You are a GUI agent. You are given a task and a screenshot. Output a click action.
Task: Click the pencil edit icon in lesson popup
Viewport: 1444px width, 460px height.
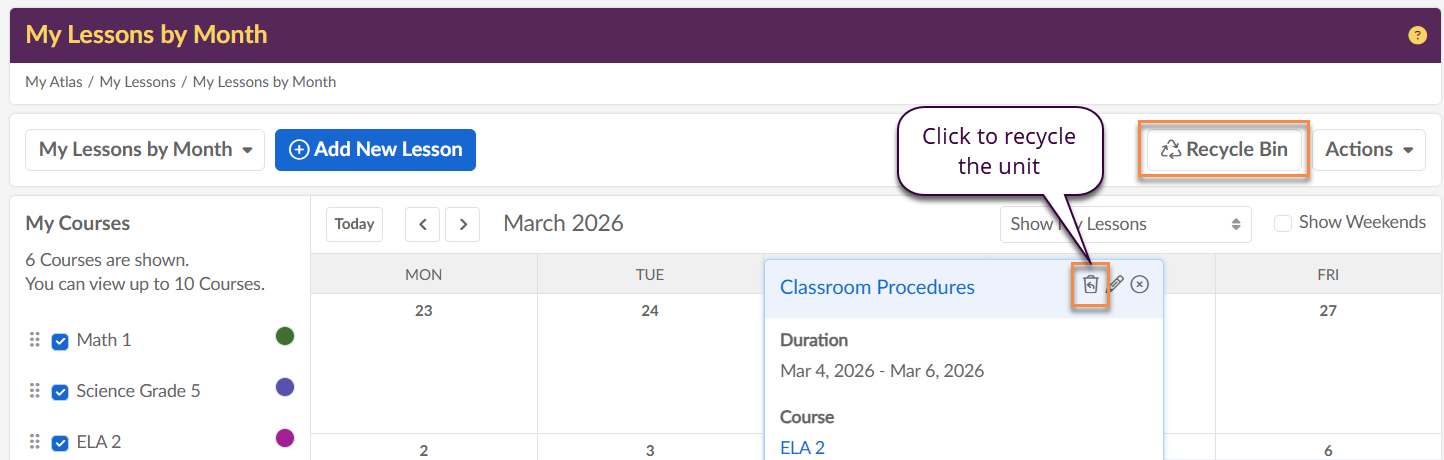[x=1116, y=285]
